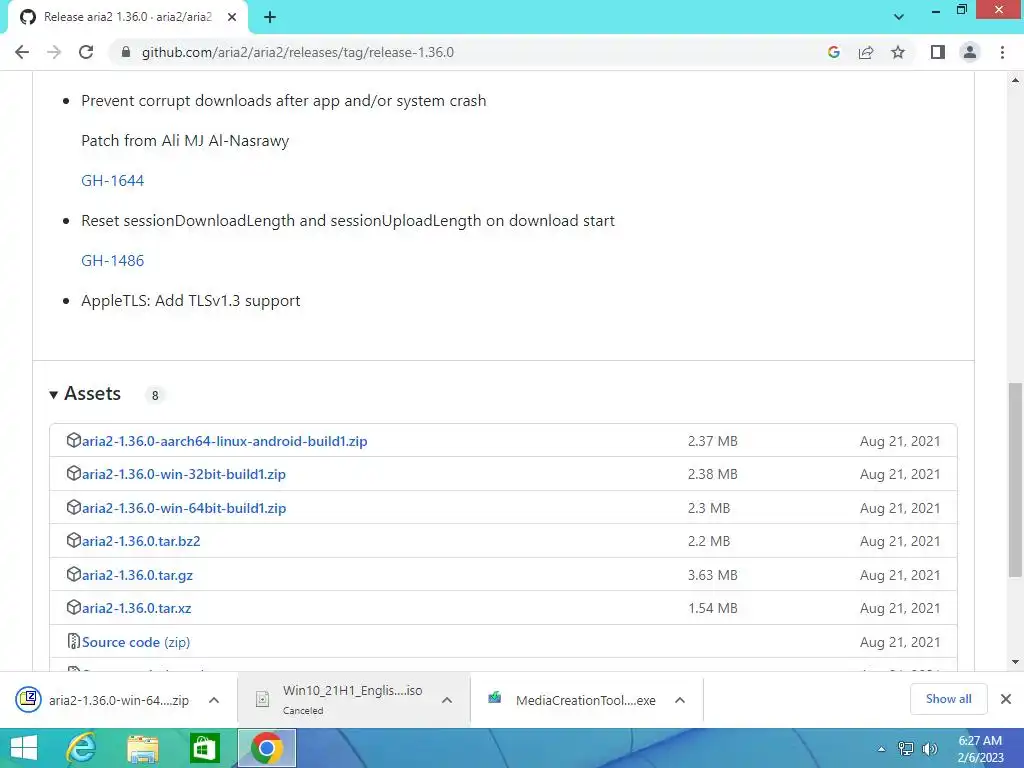This screenshot has width=1024, height=768.
Task: Click the Google icon in address bar
Action: coord(833,52)
